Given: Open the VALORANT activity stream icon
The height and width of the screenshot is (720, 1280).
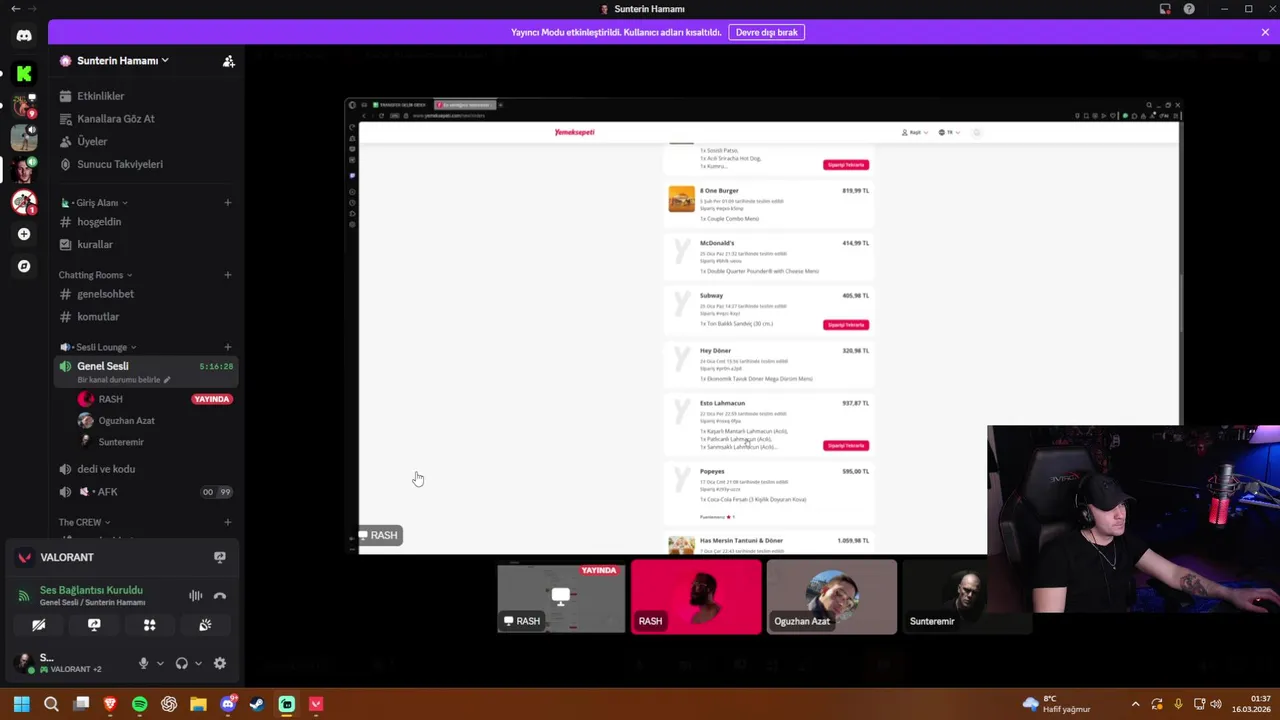Looking at the screenshot, I should [220, 557].
